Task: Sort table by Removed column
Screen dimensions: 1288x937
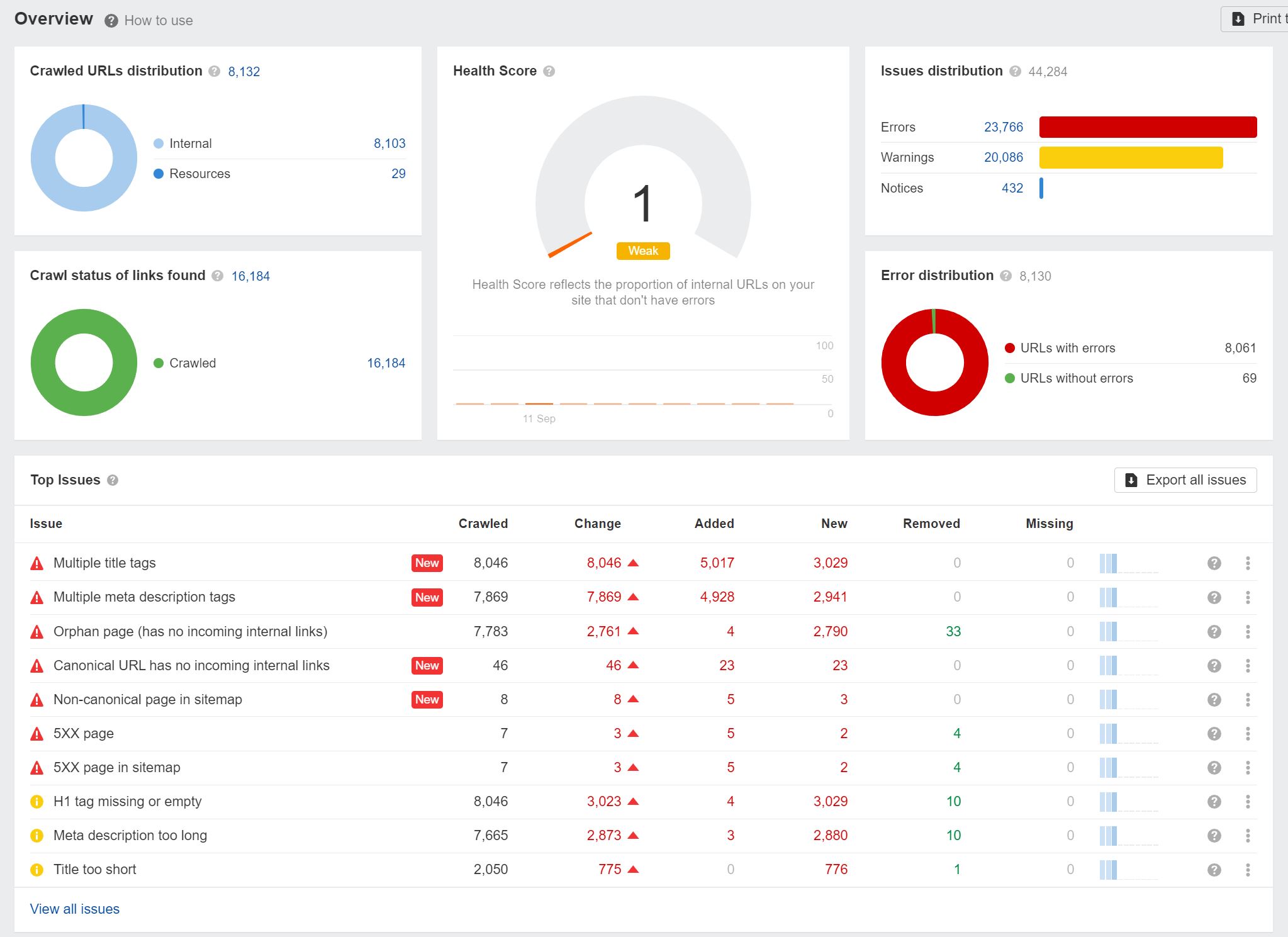Action: 931,524
